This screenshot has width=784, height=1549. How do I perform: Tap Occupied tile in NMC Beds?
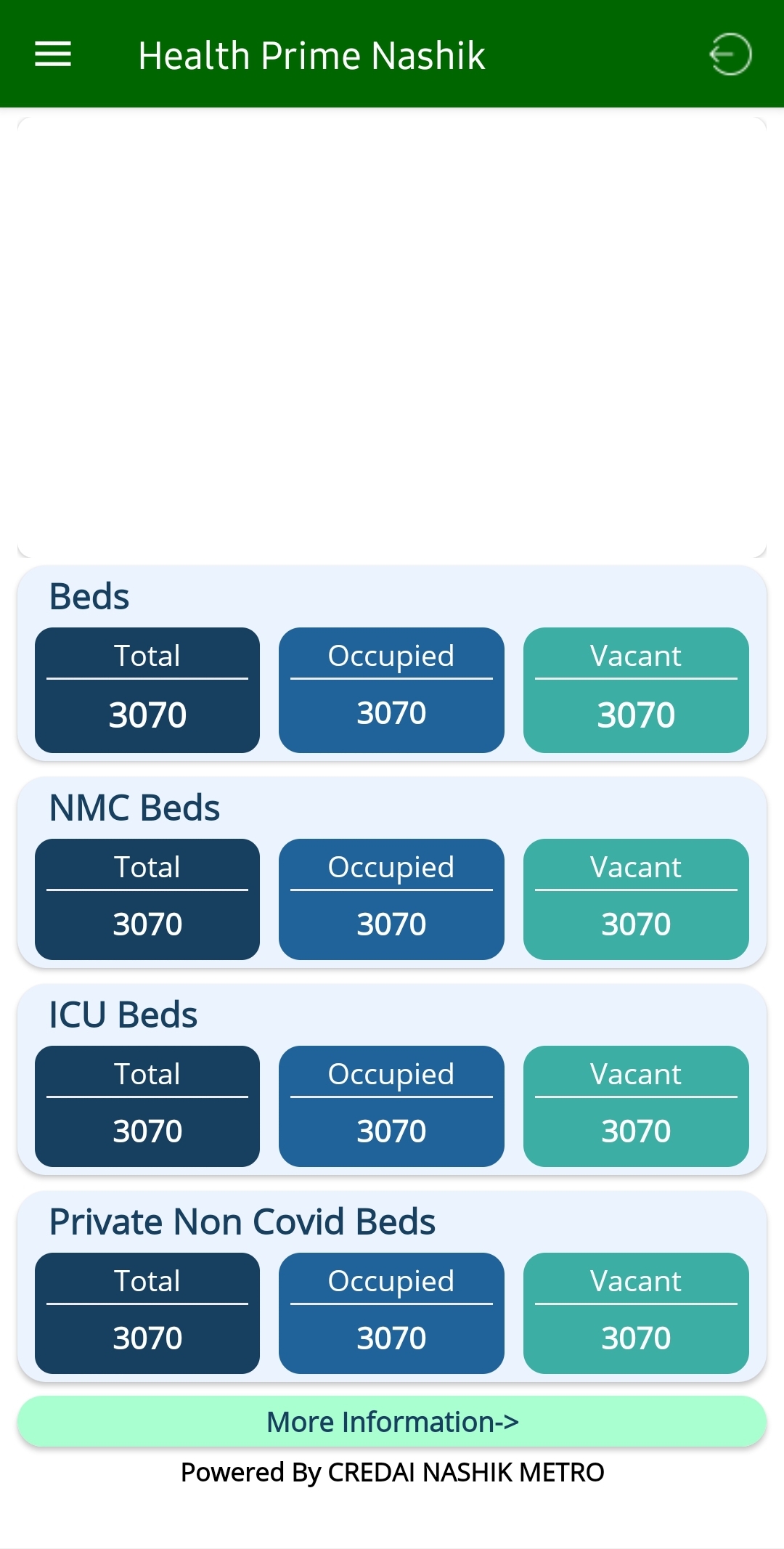tap(391, 899)
